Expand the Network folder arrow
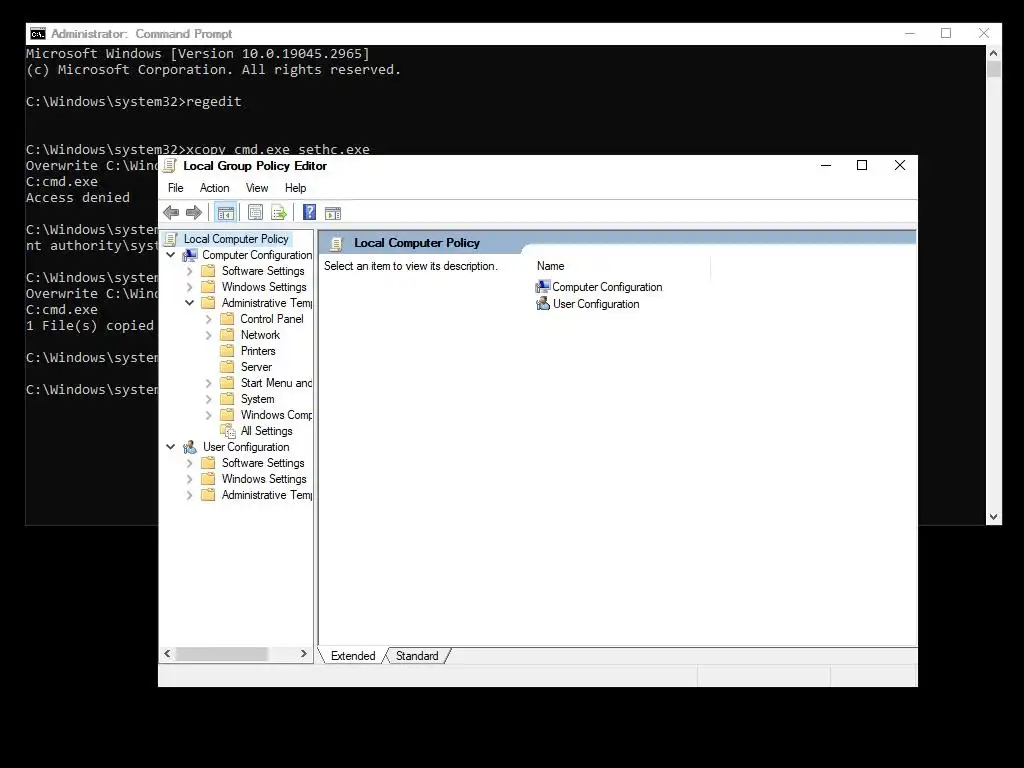This screenshot has width=1024, height=768. click(x=208, y=335)
